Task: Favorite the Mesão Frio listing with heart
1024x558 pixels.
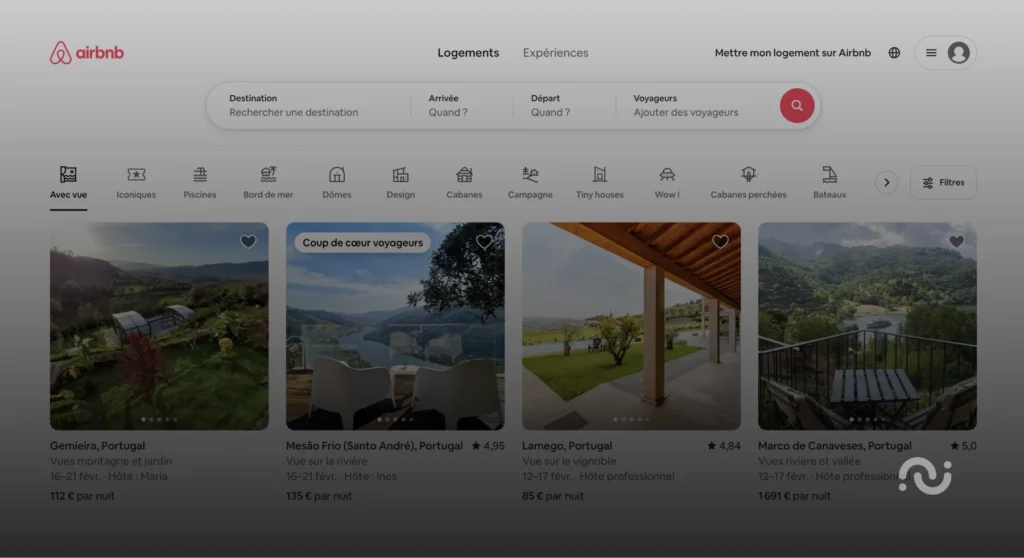Action: coord(484,242)
